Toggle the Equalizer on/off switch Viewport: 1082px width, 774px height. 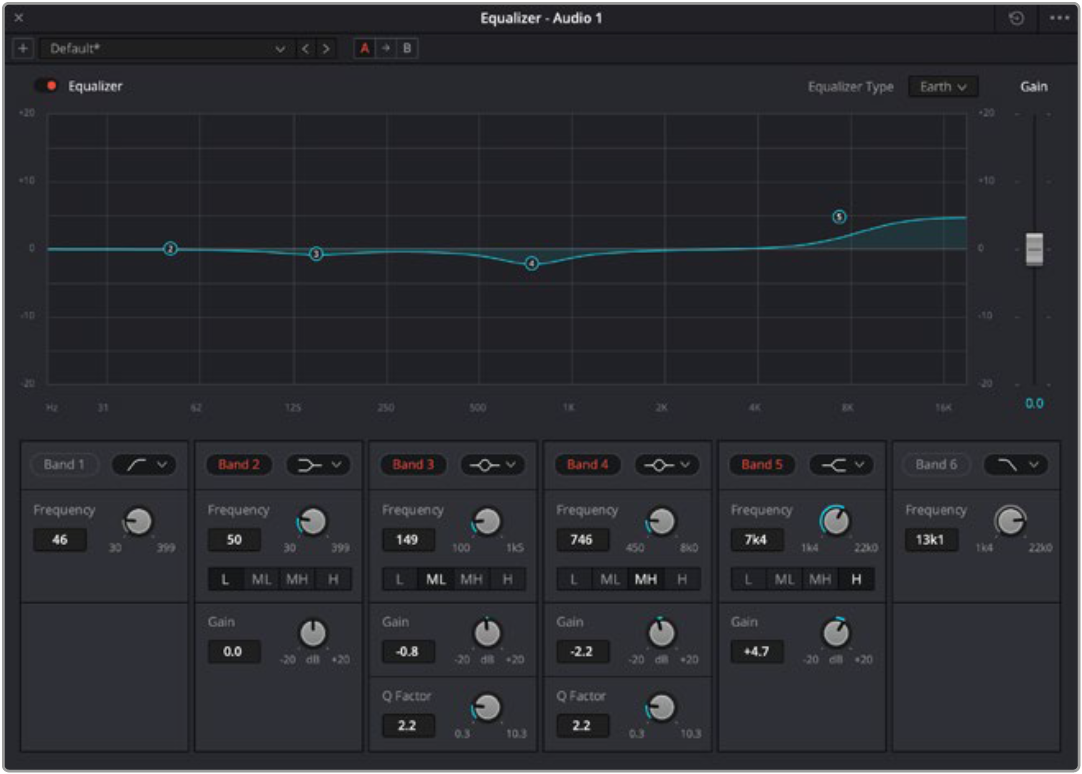pos(47,86)
